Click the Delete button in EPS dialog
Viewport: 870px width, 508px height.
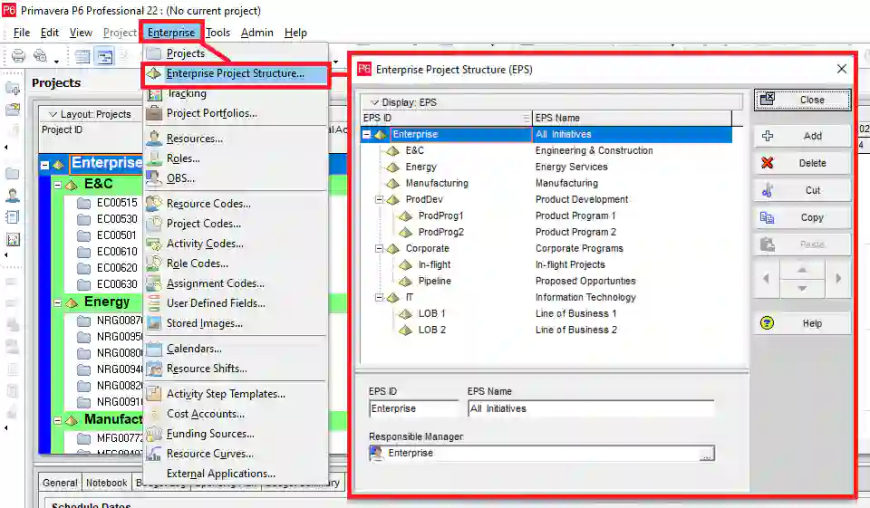point(801,163)
